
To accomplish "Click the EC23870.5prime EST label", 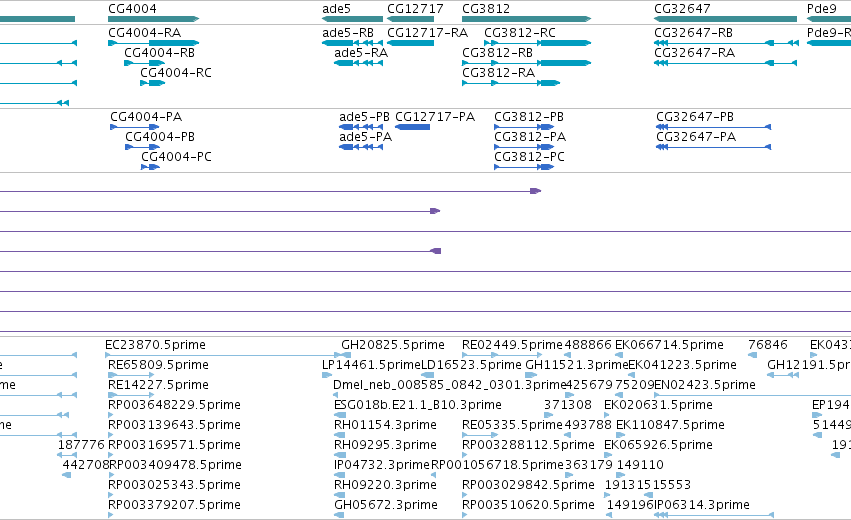I will pyautogui.click(x=155, y=345).
